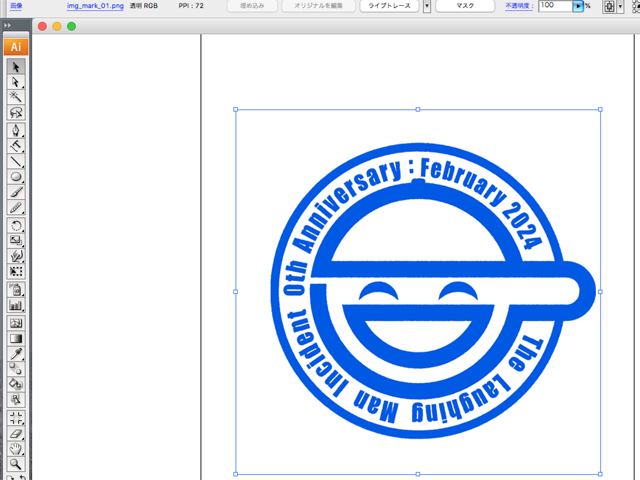Open the opacity slider popup arrow
This screenshot has width=640, height=480.
(578, 6)
